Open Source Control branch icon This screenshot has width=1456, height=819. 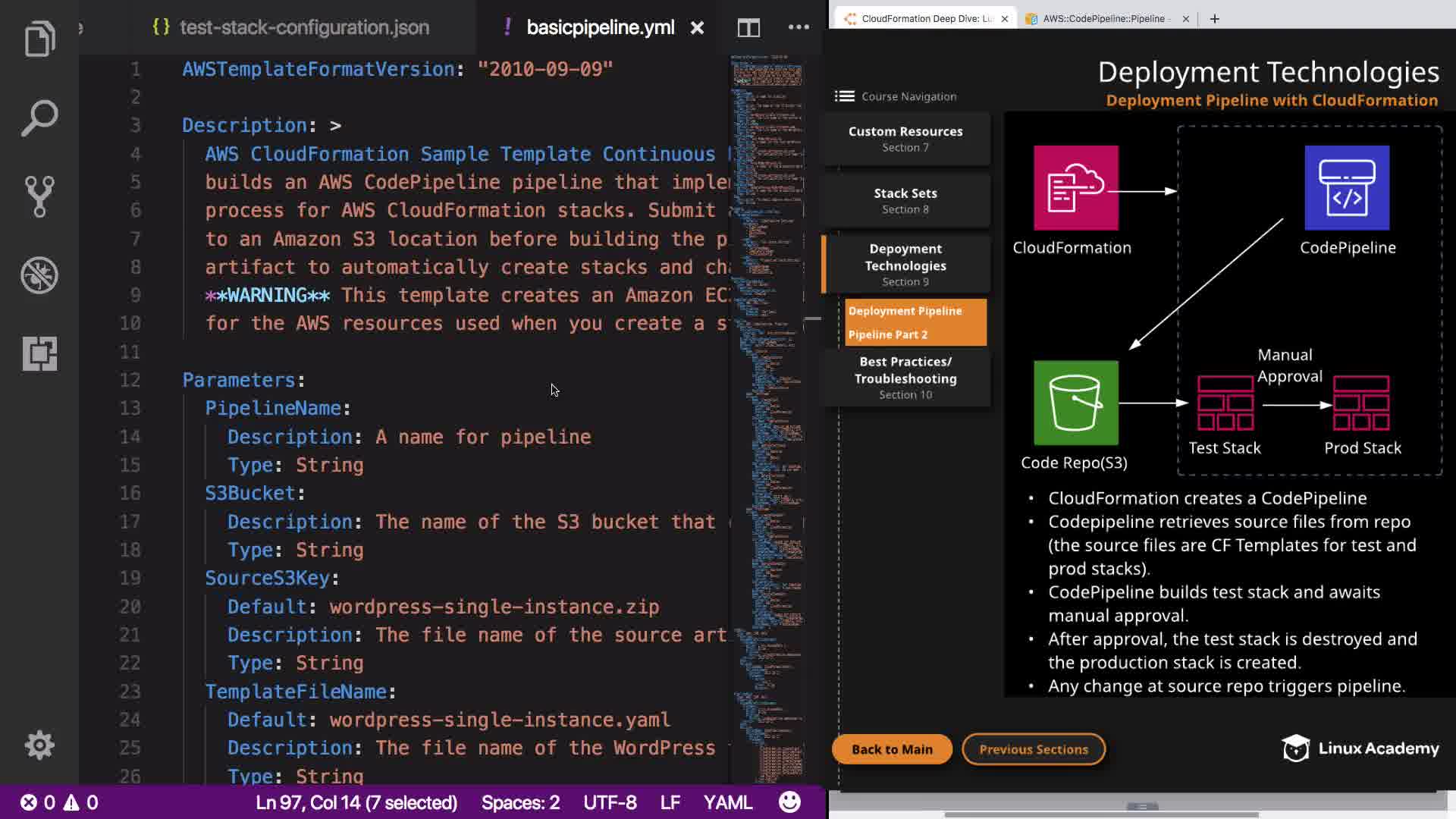(x=39, y=196)
